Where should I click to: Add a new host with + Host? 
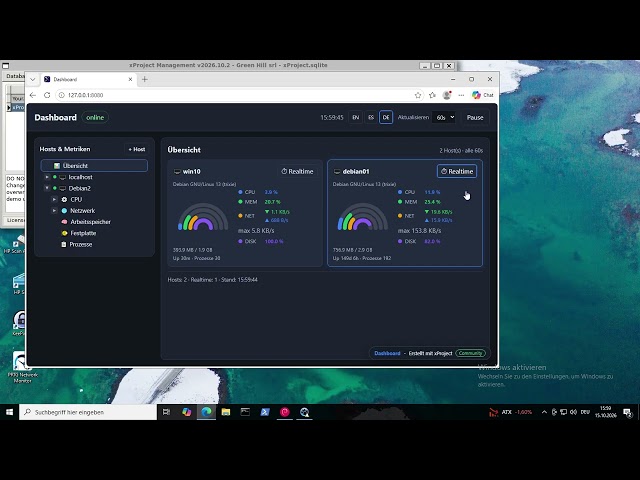[137, 149]
